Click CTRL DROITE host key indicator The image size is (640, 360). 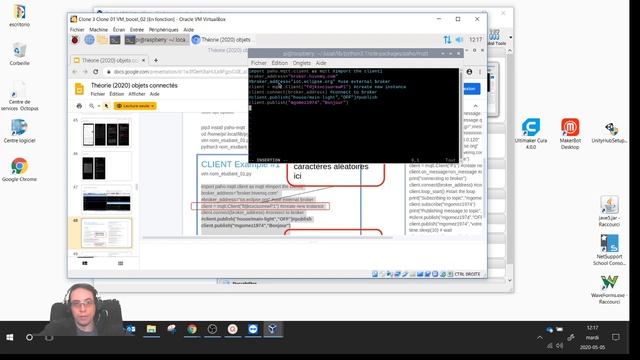click(467, 274)
